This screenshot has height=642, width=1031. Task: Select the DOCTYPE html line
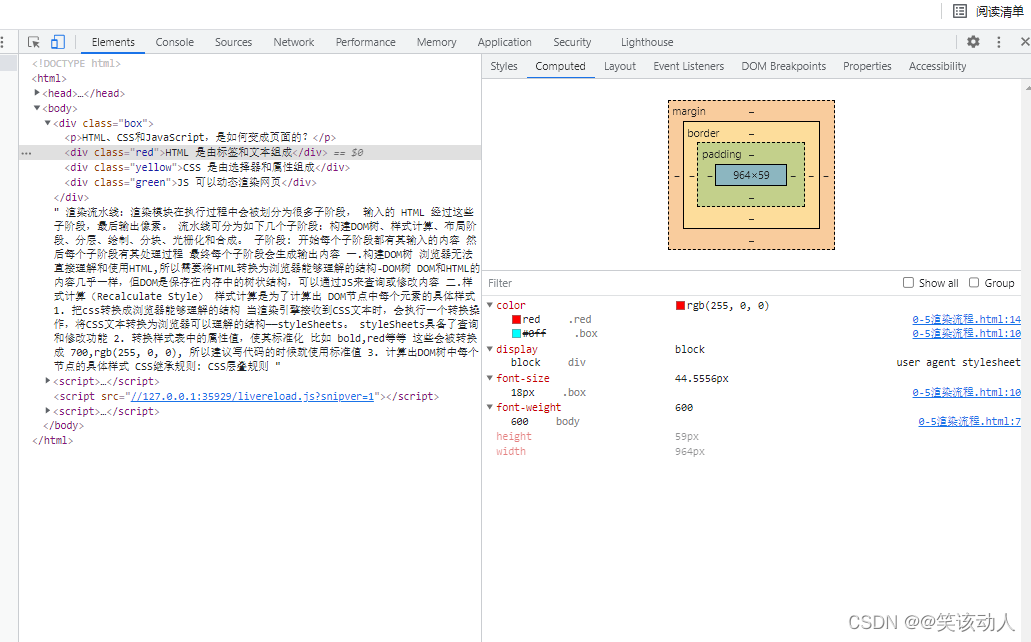[x=76, y=63]
